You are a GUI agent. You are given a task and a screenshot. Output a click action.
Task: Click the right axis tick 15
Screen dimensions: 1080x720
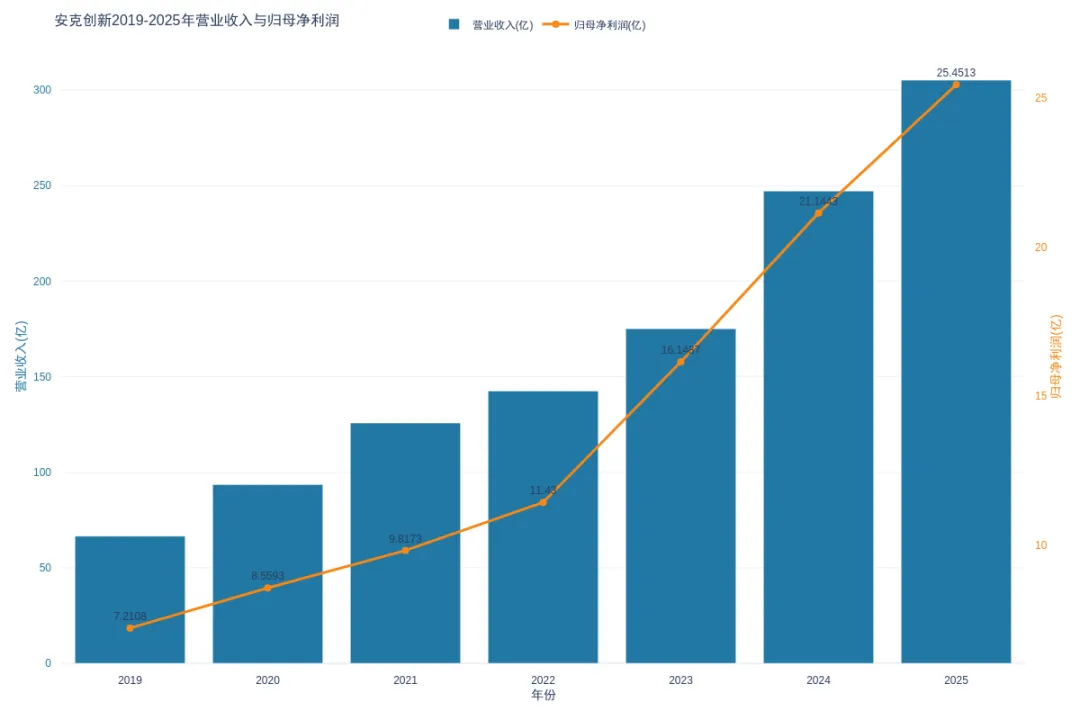click(x=1041, y=396)
